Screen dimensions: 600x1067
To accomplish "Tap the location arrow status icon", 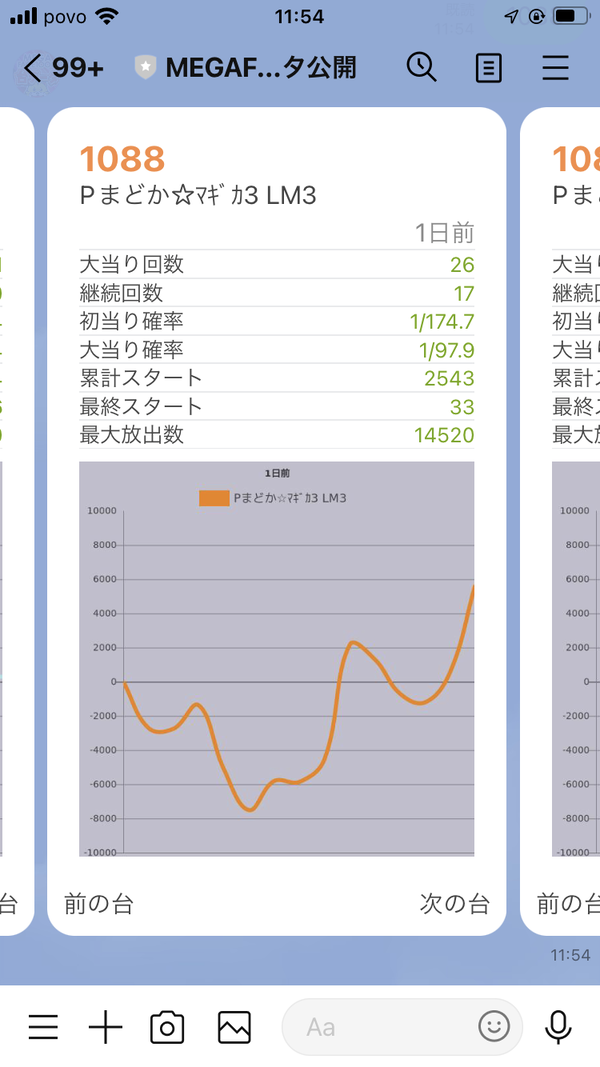I will [512, 16].
